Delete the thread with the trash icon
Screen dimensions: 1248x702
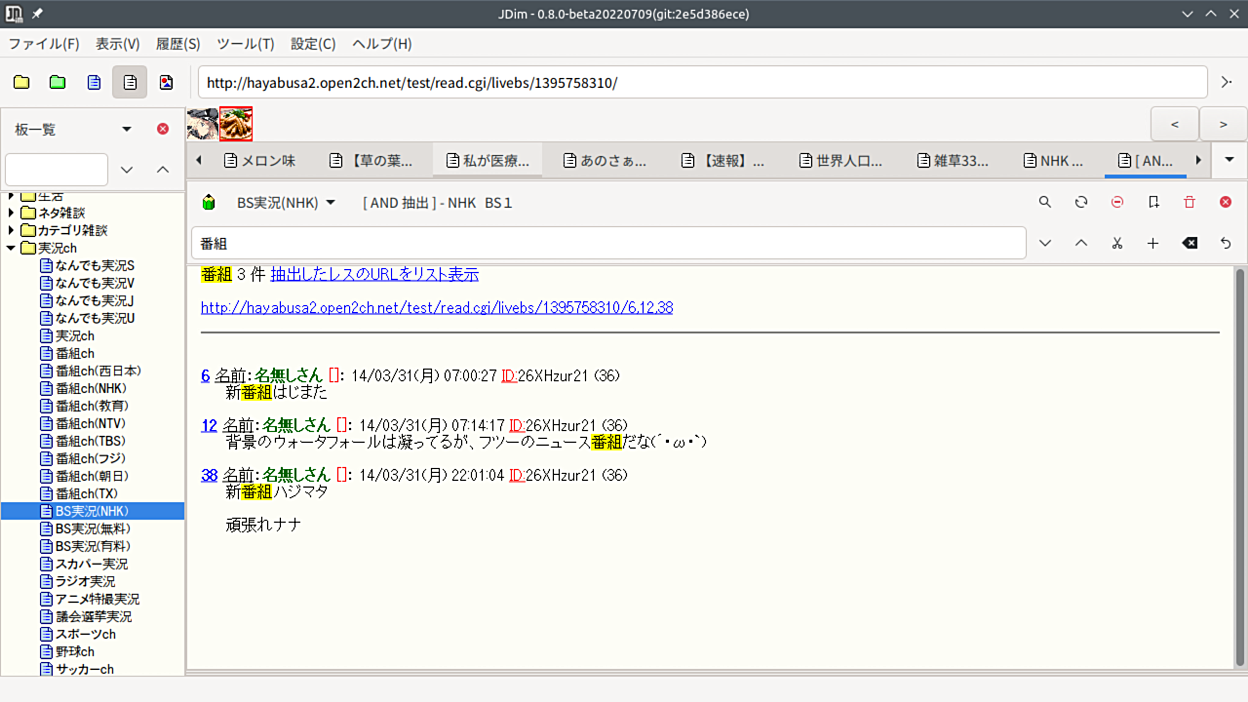tap(1189, 202)
